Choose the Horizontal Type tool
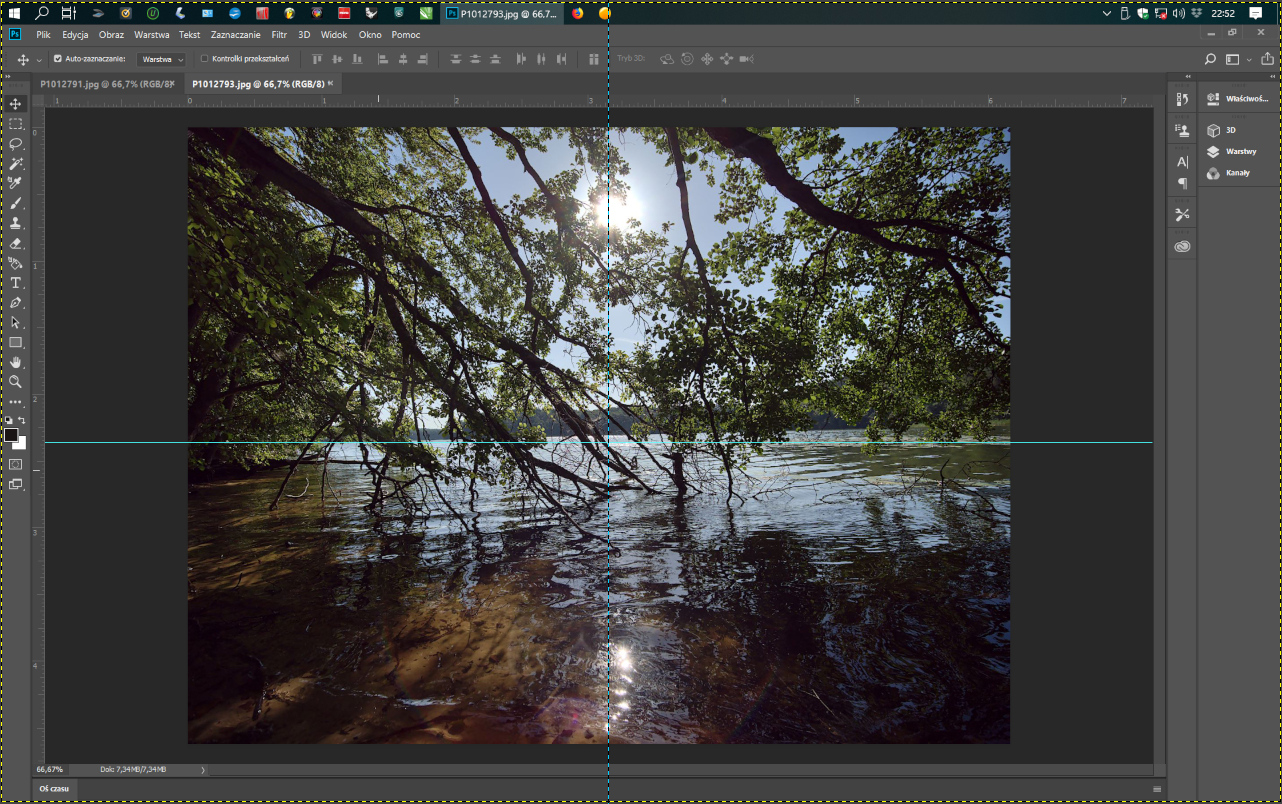Screen dimensions: 1282x804 click(16, 283)
